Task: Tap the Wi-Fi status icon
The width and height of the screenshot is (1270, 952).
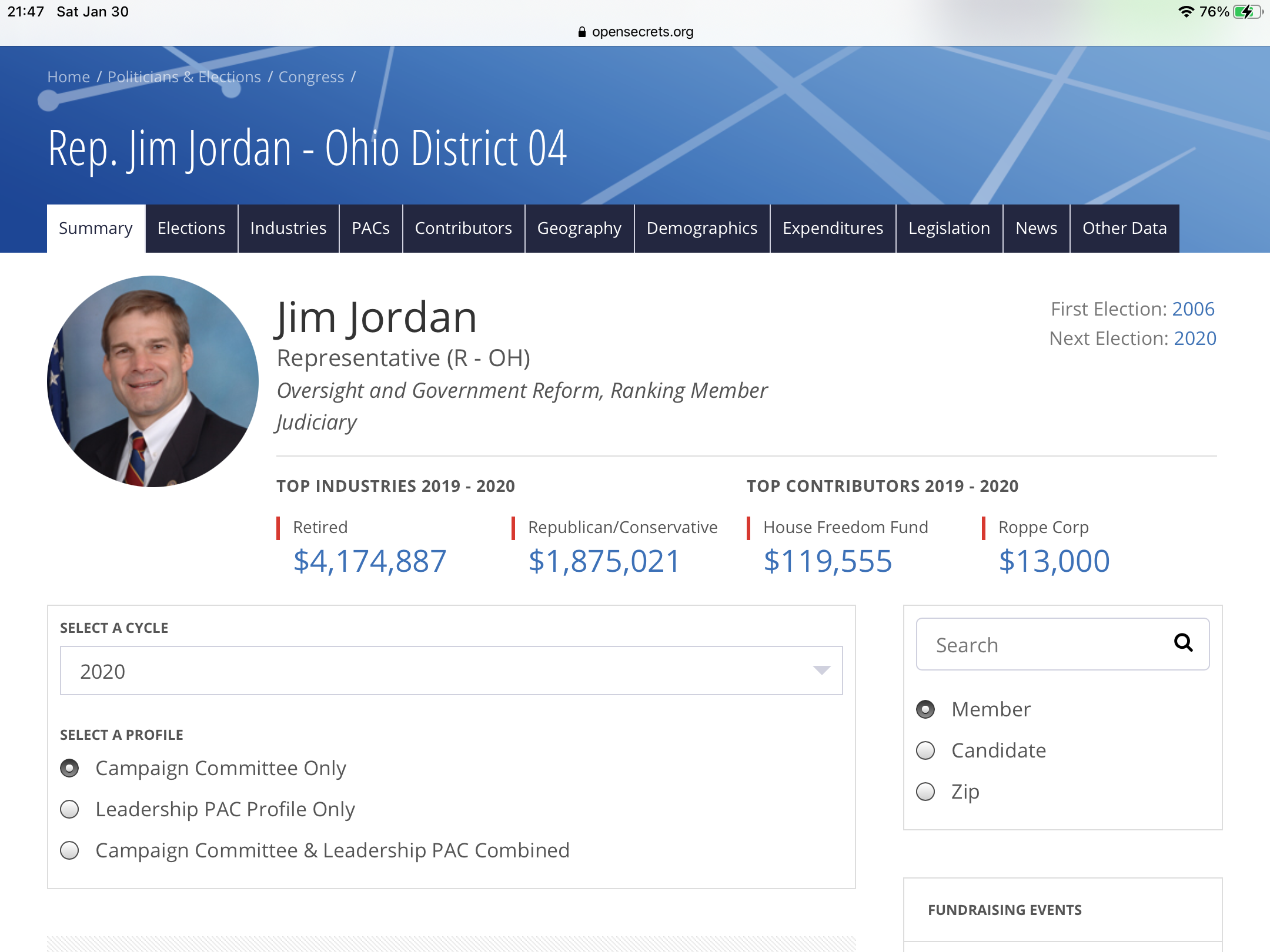Action: pyautogui.click(x=1186, y=12)
